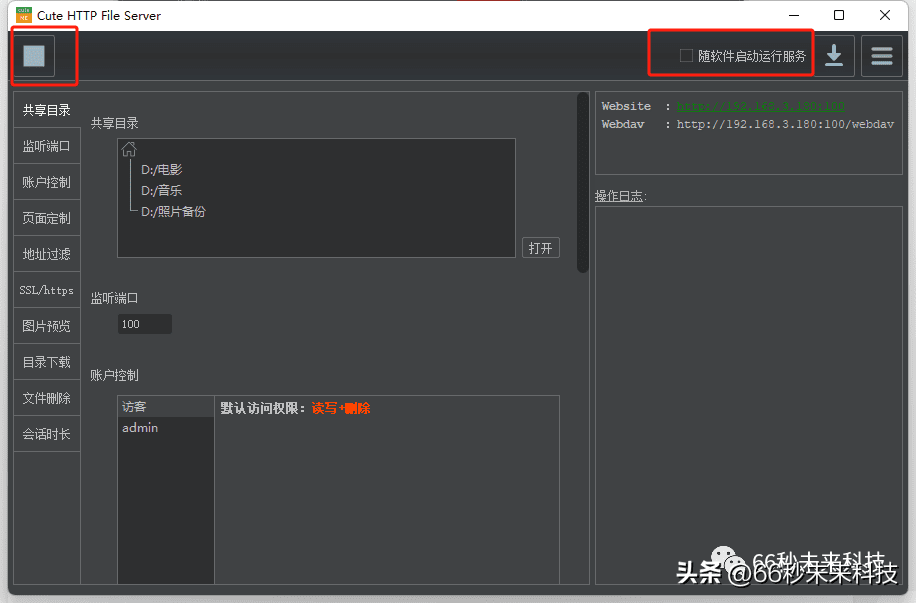Switch to the 图片预览 tab
Viewport: 916px width, 603px height.
click(x=46, y=325)
